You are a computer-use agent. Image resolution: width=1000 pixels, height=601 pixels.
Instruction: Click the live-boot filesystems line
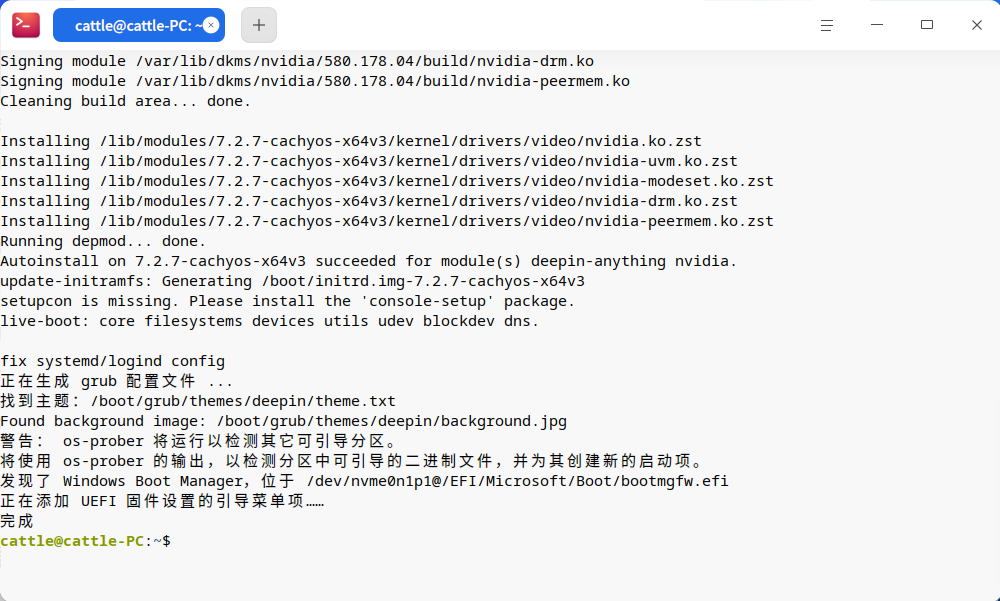270,321
